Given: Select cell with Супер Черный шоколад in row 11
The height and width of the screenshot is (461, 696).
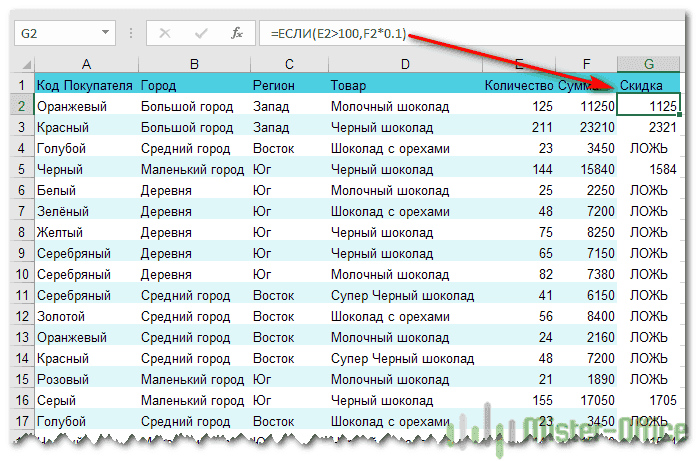Looking at the screenshot, I should tap(404, 295).
